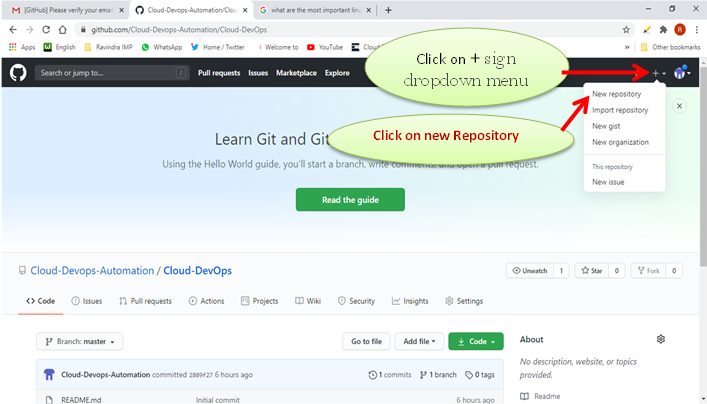Screen dimensions: 707x404
Task: Open Marketplace in top navigation
Action: (x=296, y=73)
